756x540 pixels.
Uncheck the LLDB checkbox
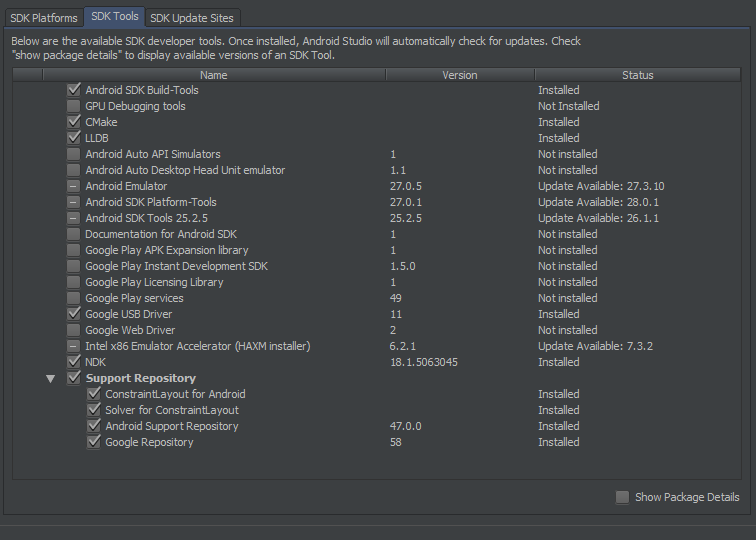(74, 137)
